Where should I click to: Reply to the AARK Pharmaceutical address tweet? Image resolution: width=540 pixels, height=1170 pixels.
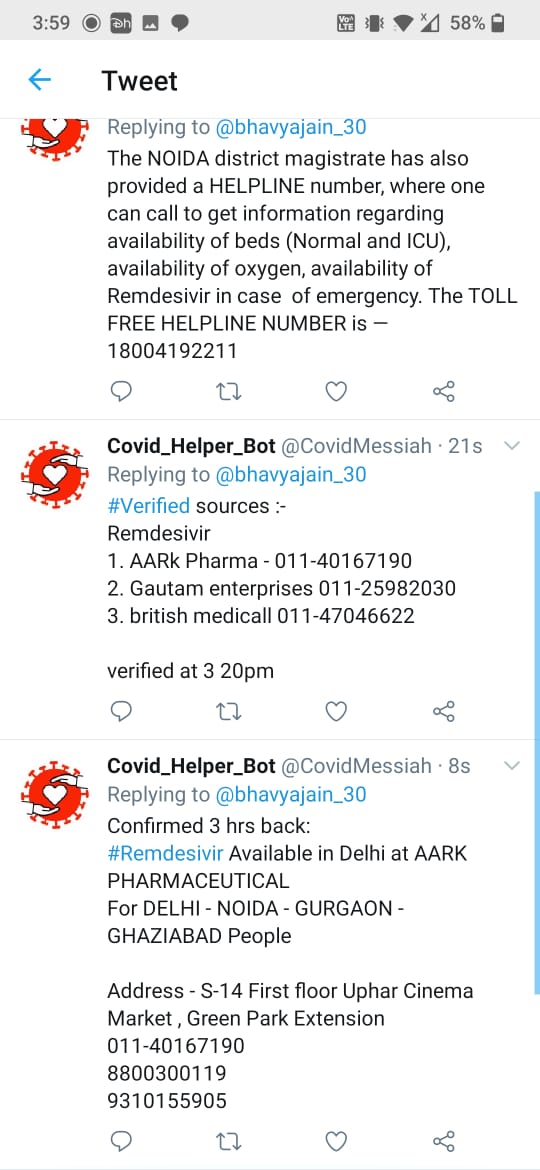pos(121,1141)
